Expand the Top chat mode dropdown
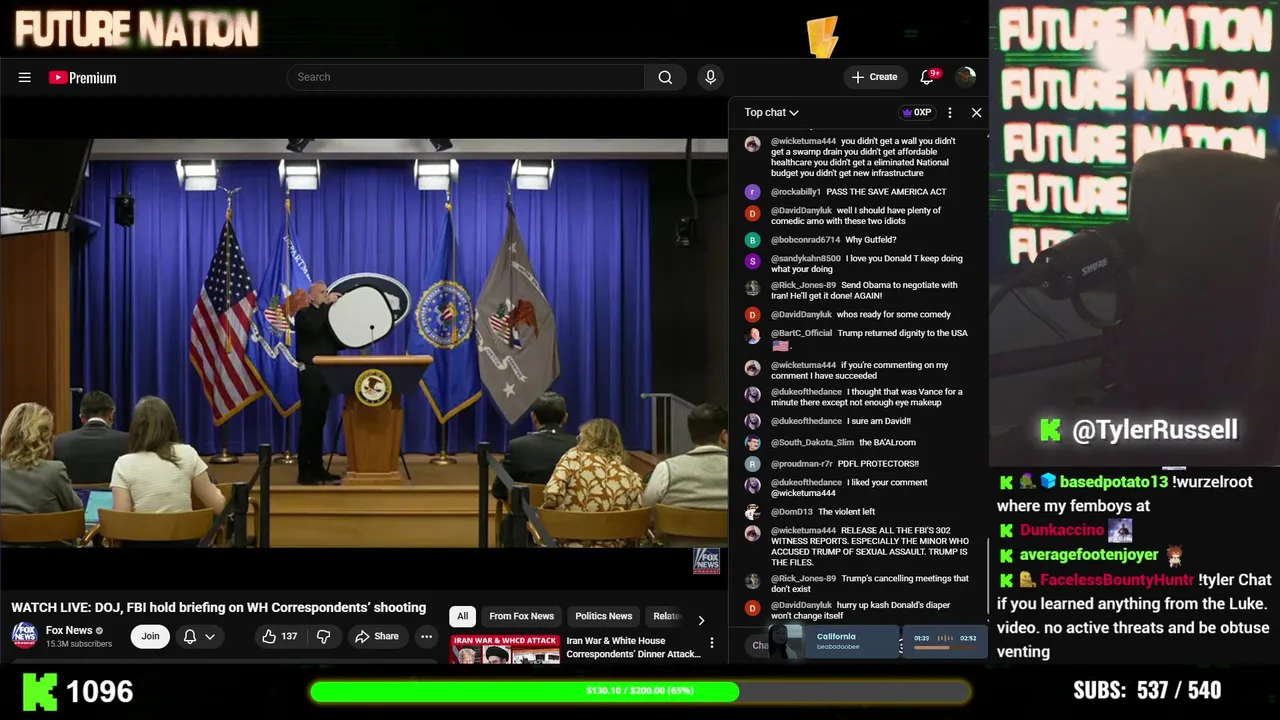Viewport: 1280px width, 720px height. pos(771,113)
